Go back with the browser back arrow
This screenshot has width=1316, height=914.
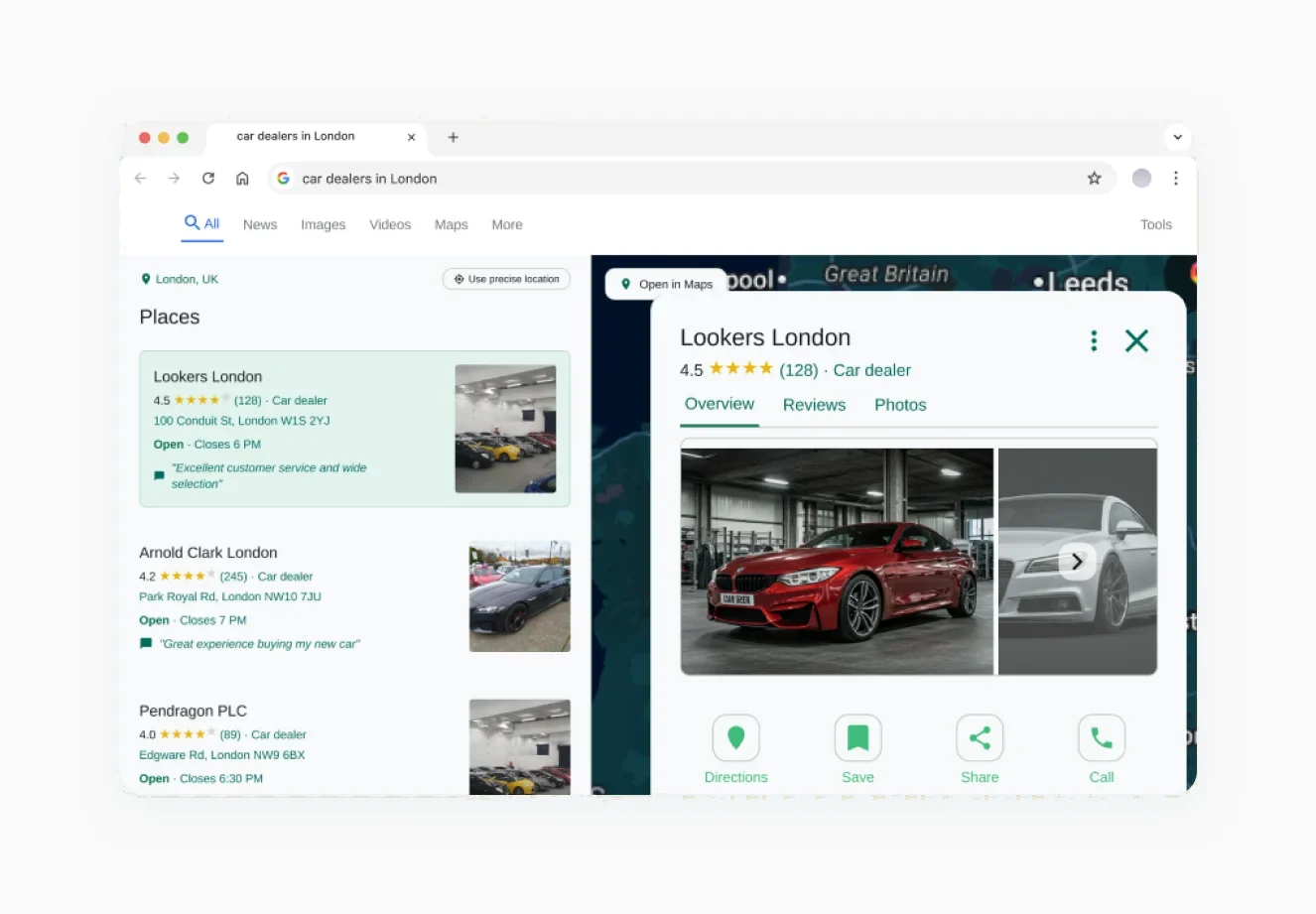click(x=140, y=179)
